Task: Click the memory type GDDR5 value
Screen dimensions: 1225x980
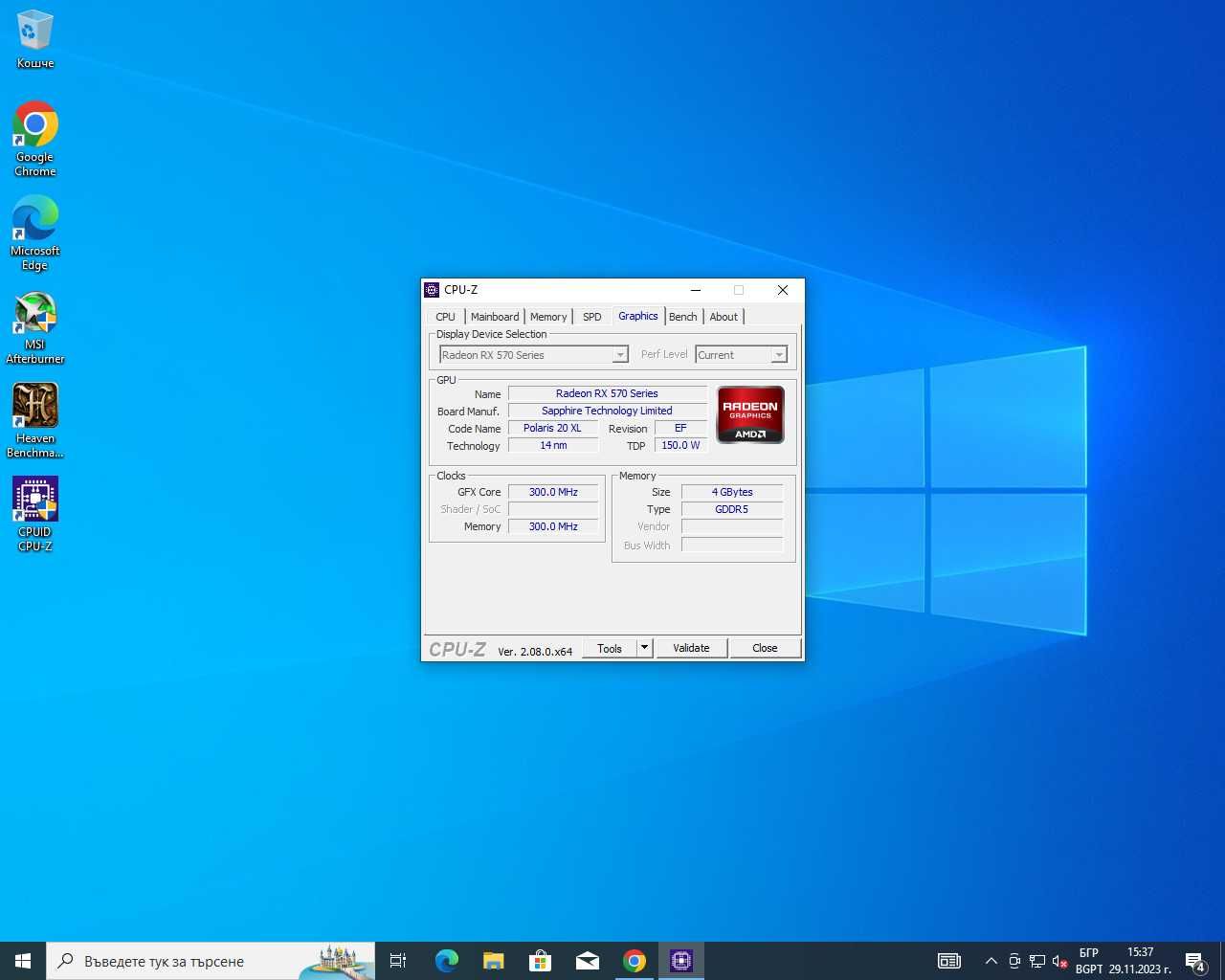Action: coord(732,509)
